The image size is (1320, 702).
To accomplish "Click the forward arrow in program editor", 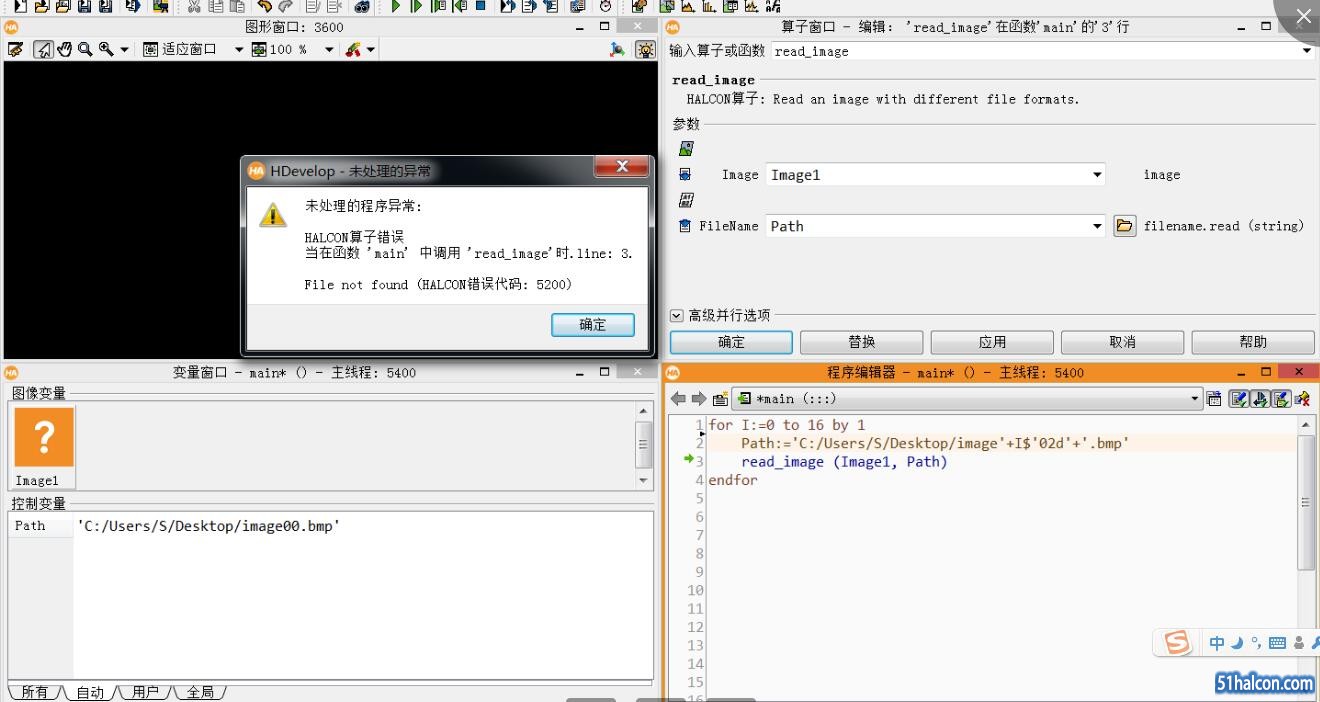I will 699,399.
